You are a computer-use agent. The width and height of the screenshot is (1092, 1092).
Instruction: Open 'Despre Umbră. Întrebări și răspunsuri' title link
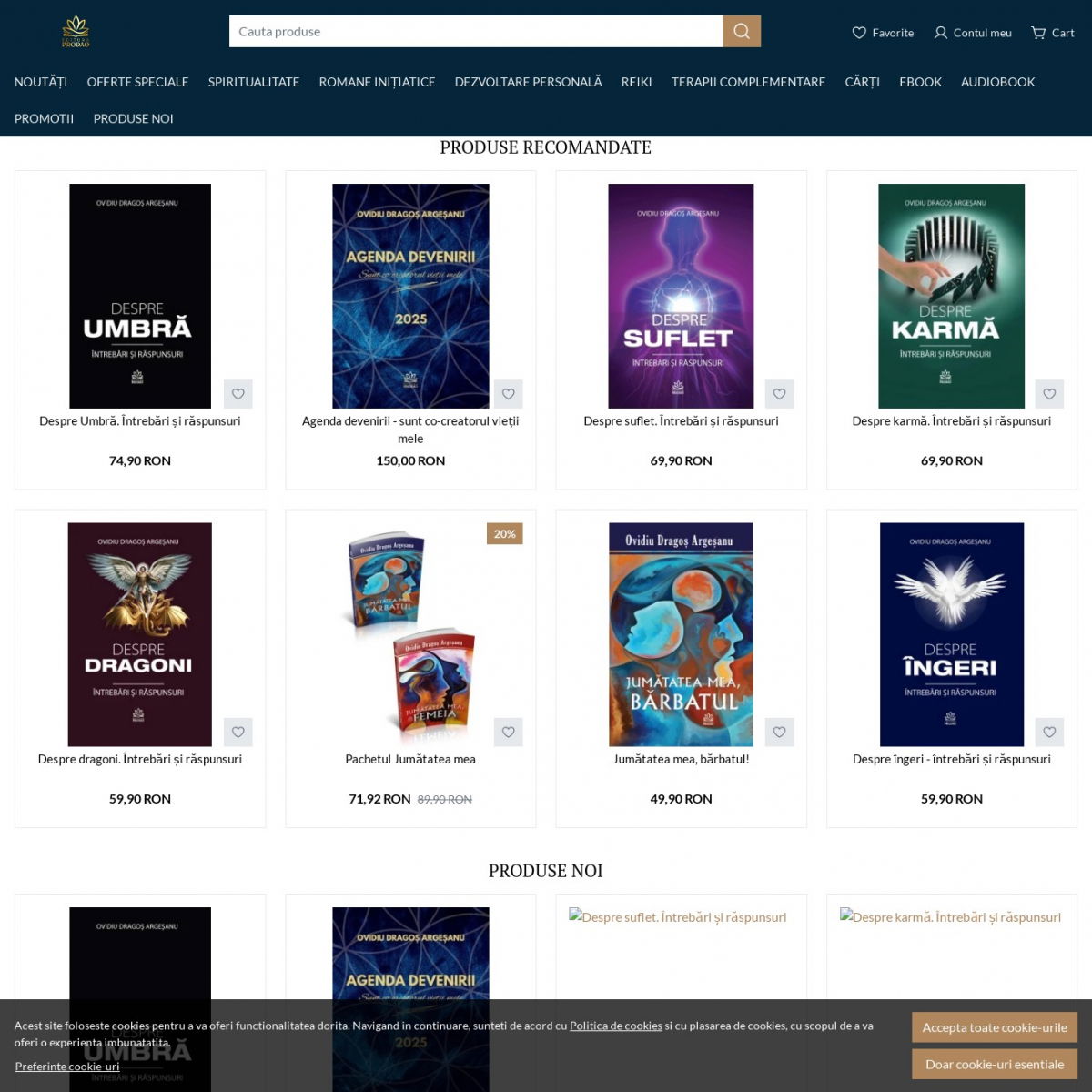click(x=140, y=421)
